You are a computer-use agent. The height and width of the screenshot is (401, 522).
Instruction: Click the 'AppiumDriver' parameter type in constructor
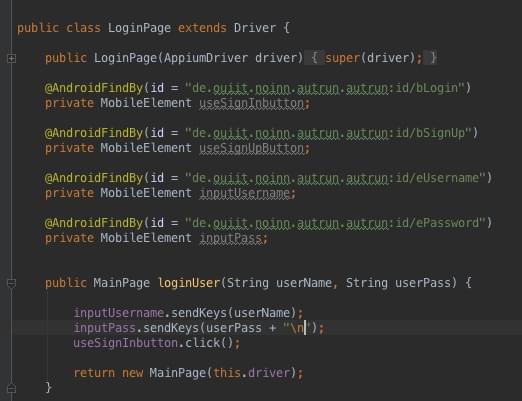pyautogui.click(x=206, y=58)
